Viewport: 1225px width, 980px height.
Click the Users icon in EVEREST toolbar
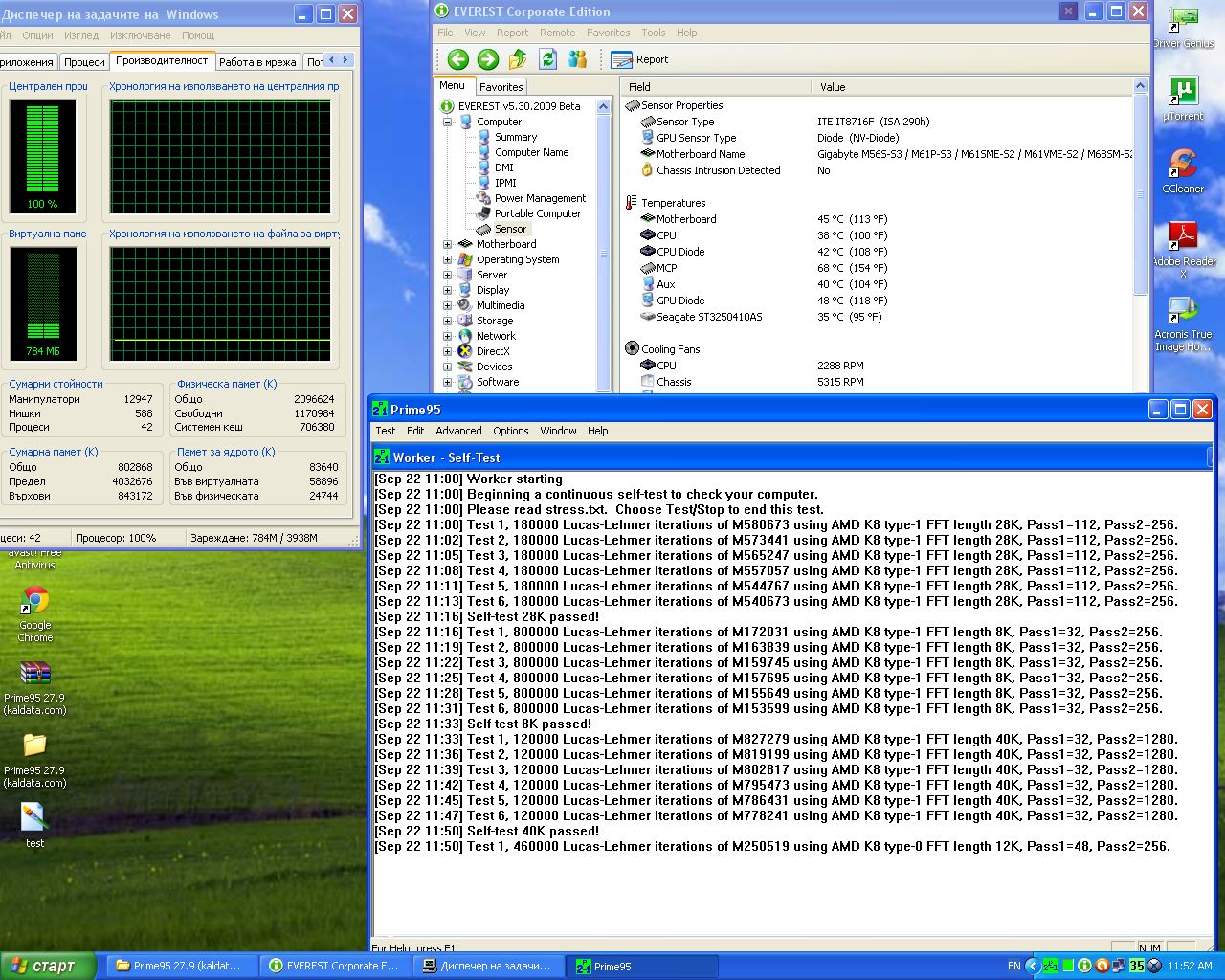(x=577, y=59)
